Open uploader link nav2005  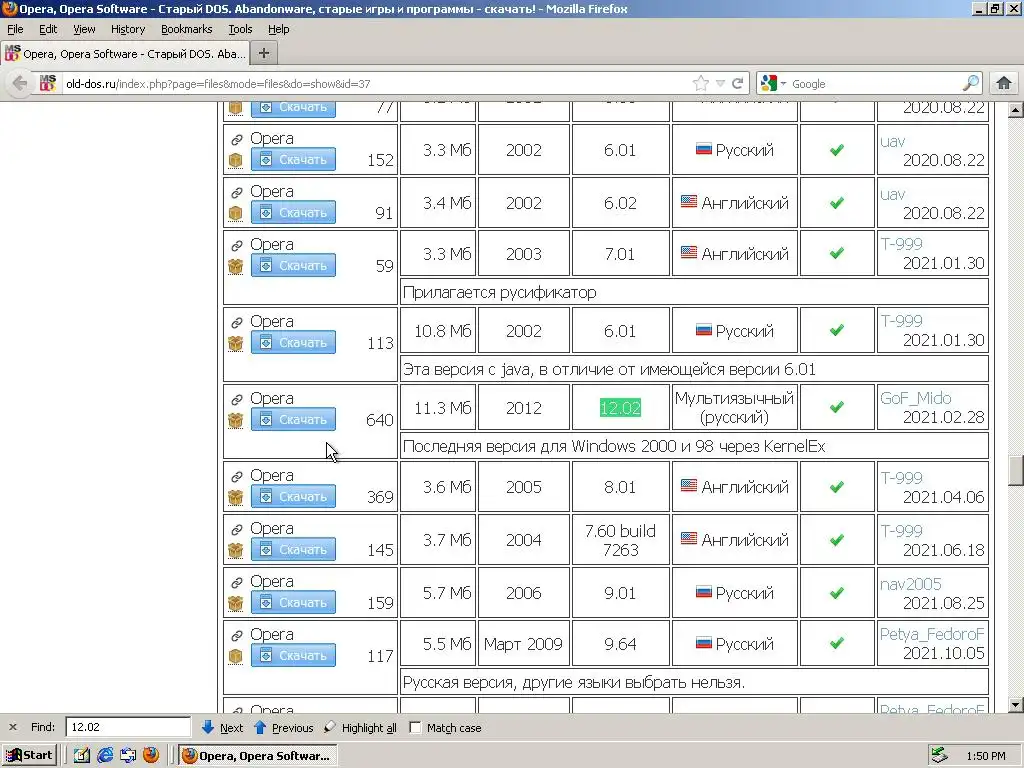[x=910, y=584]
